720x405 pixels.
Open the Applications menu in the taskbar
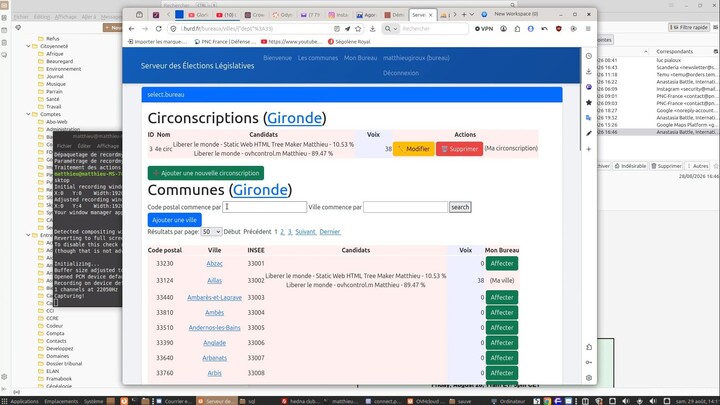(20, 401)
